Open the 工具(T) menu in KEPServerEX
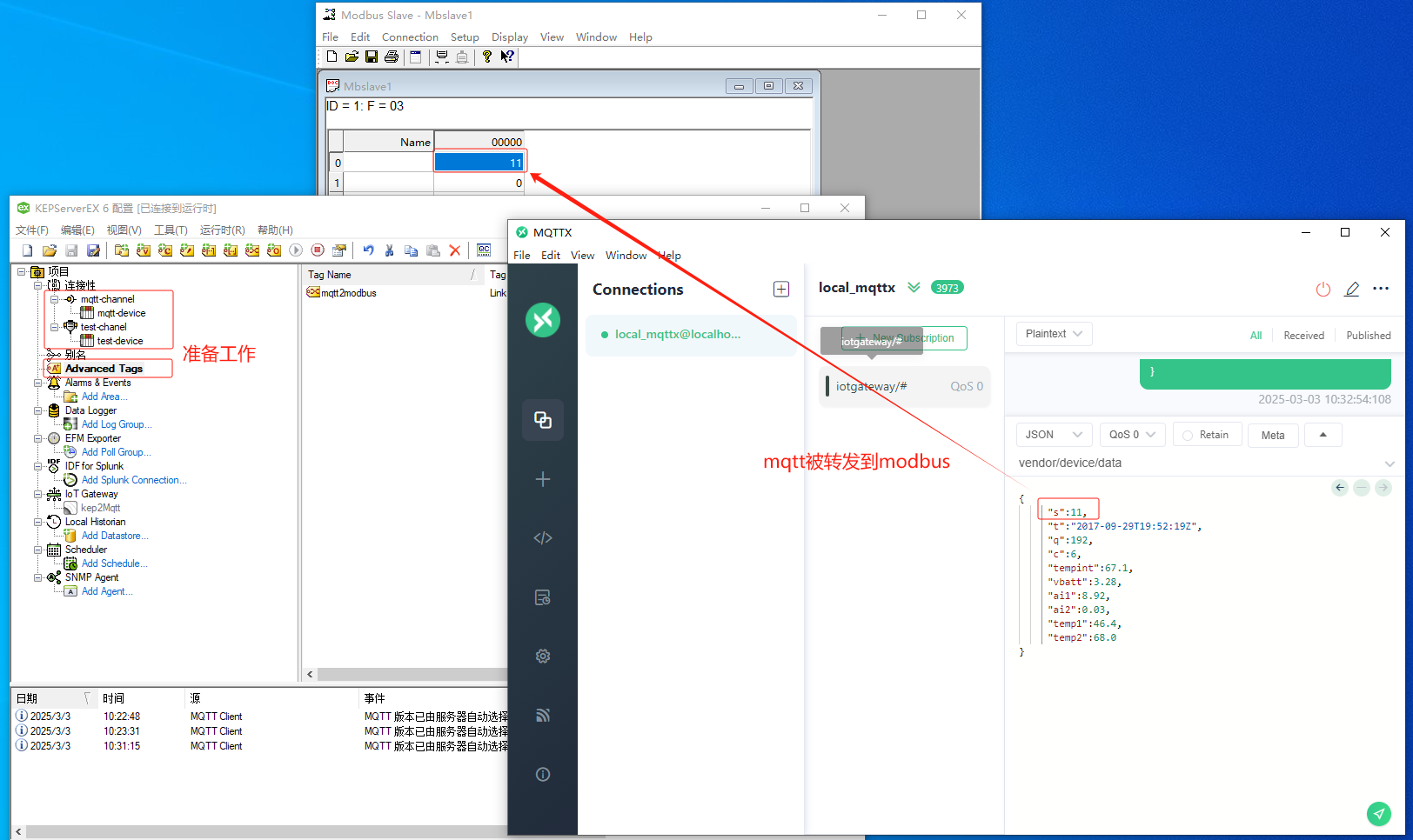The height and width of the screenshot is (840, 1413). coord(171,230)
